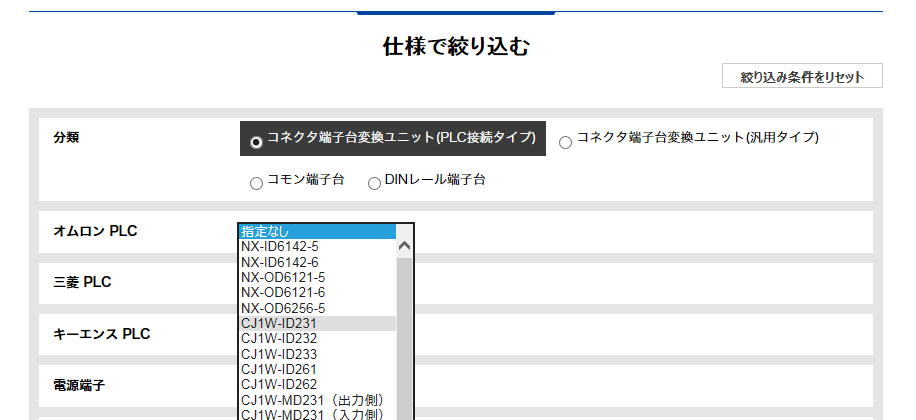916x420 pixels.
Task: Click the 仕様で絞り込む heading
Action: click(456, 47)
